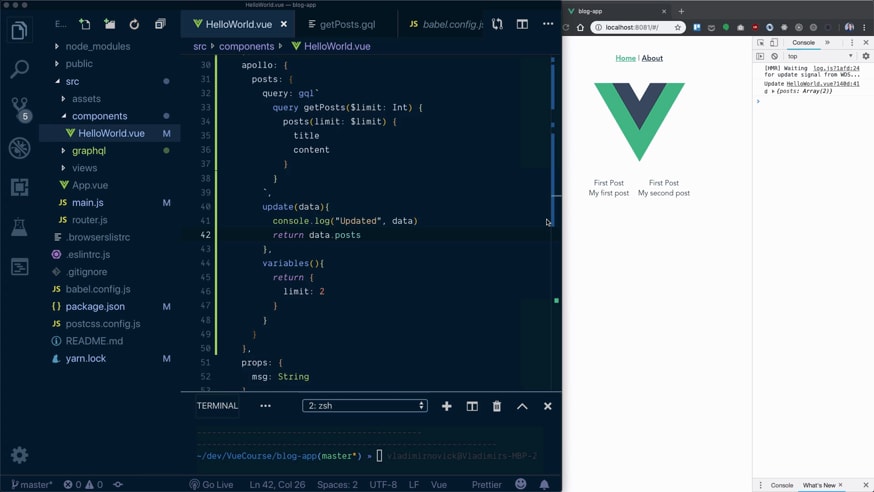Image resolution: width=874 pixels, height=492 pixels.
Task: Clear the DevTools console
Action: pyautogui.click(x=774, y=56)
